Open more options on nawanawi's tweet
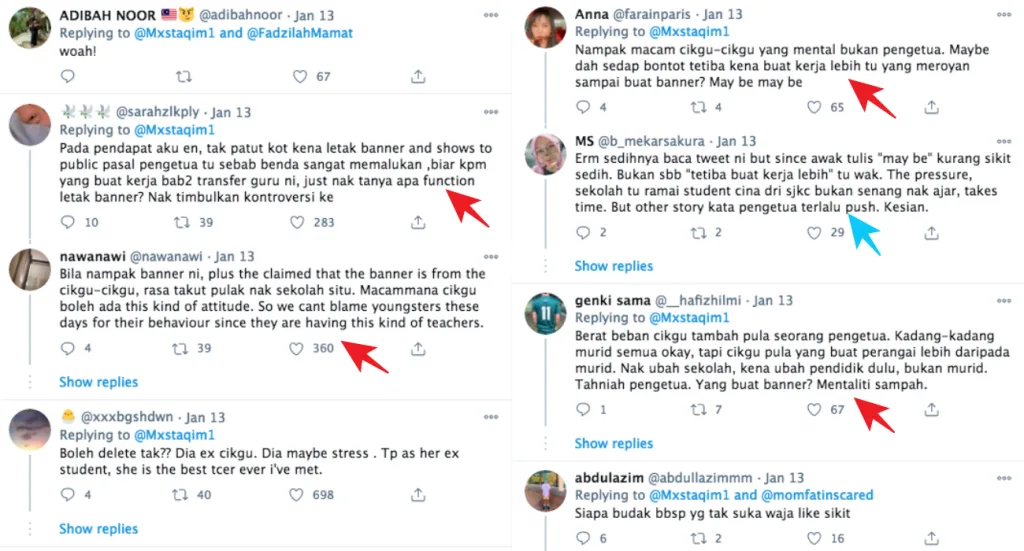 tap(490, 256)
